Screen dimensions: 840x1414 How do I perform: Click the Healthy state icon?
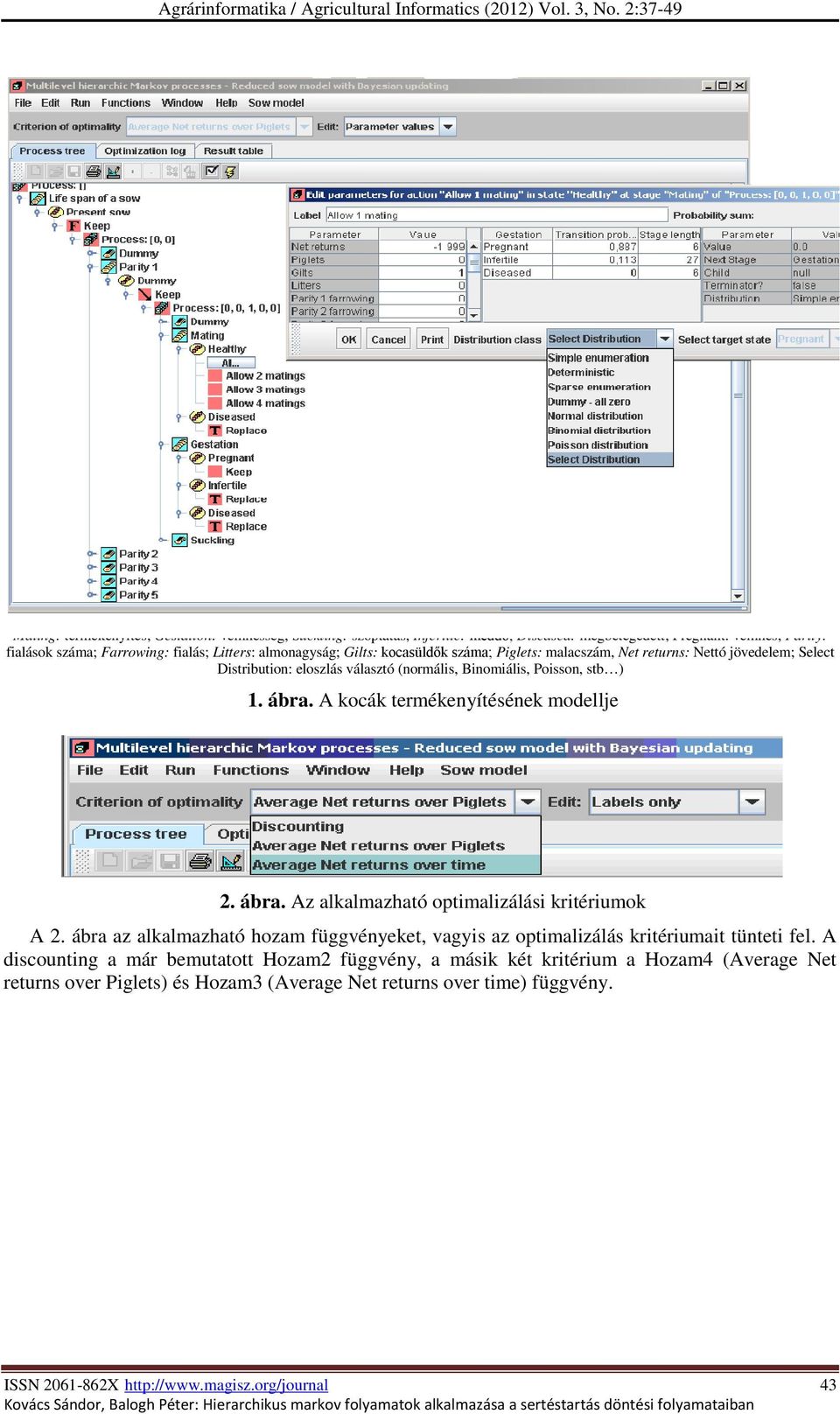[x=198, y=349]
